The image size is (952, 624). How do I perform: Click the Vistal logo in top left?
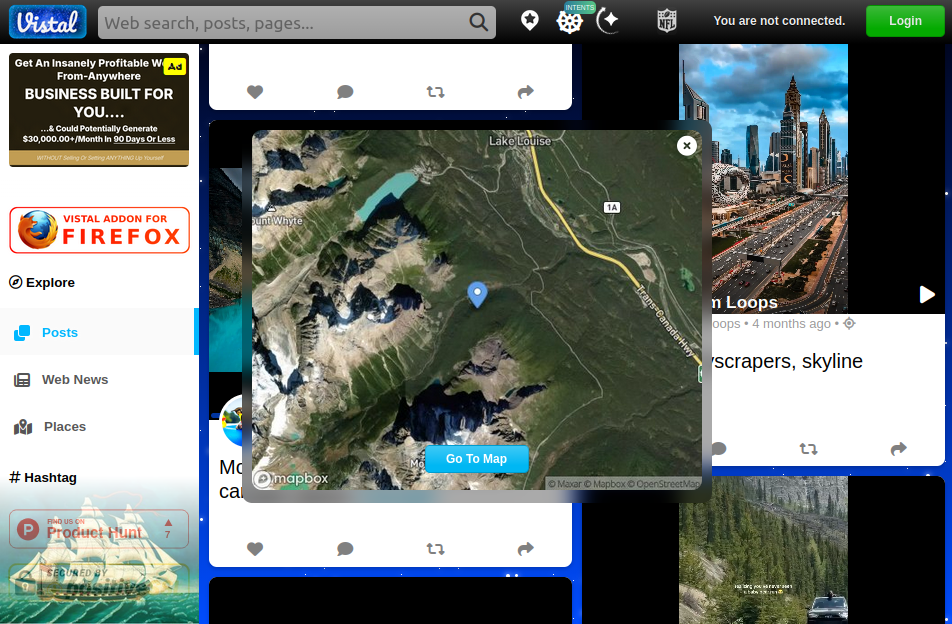tap(47, 20)
